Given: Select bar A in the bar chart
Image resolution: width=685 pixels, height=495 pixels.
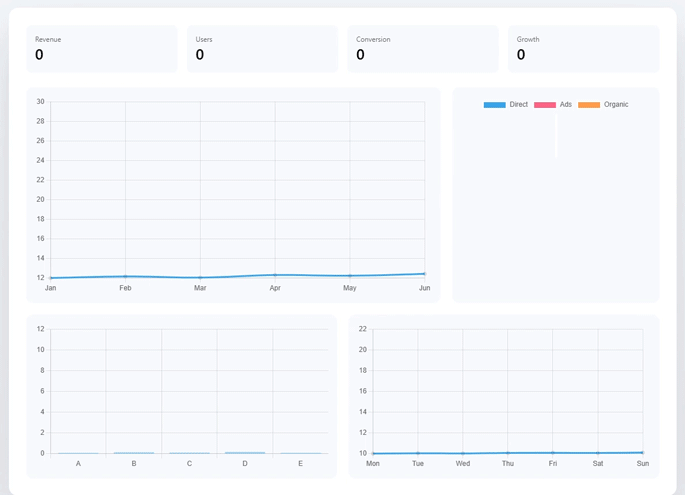Looking at the screenshot, I should [78, 453].
